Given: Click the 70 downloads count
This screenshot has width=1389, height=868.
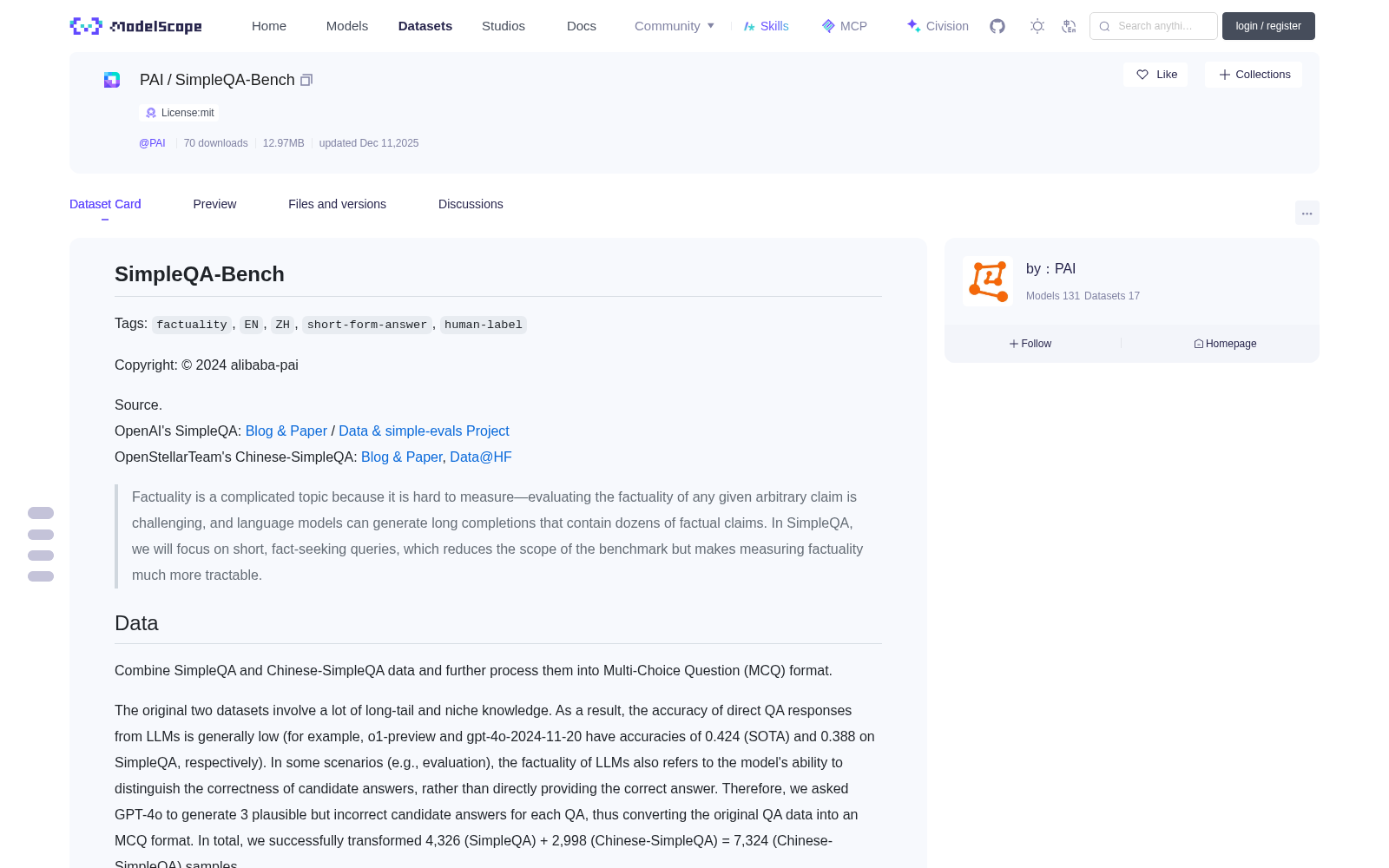Looking at the screenshot, I should (215, 143).
